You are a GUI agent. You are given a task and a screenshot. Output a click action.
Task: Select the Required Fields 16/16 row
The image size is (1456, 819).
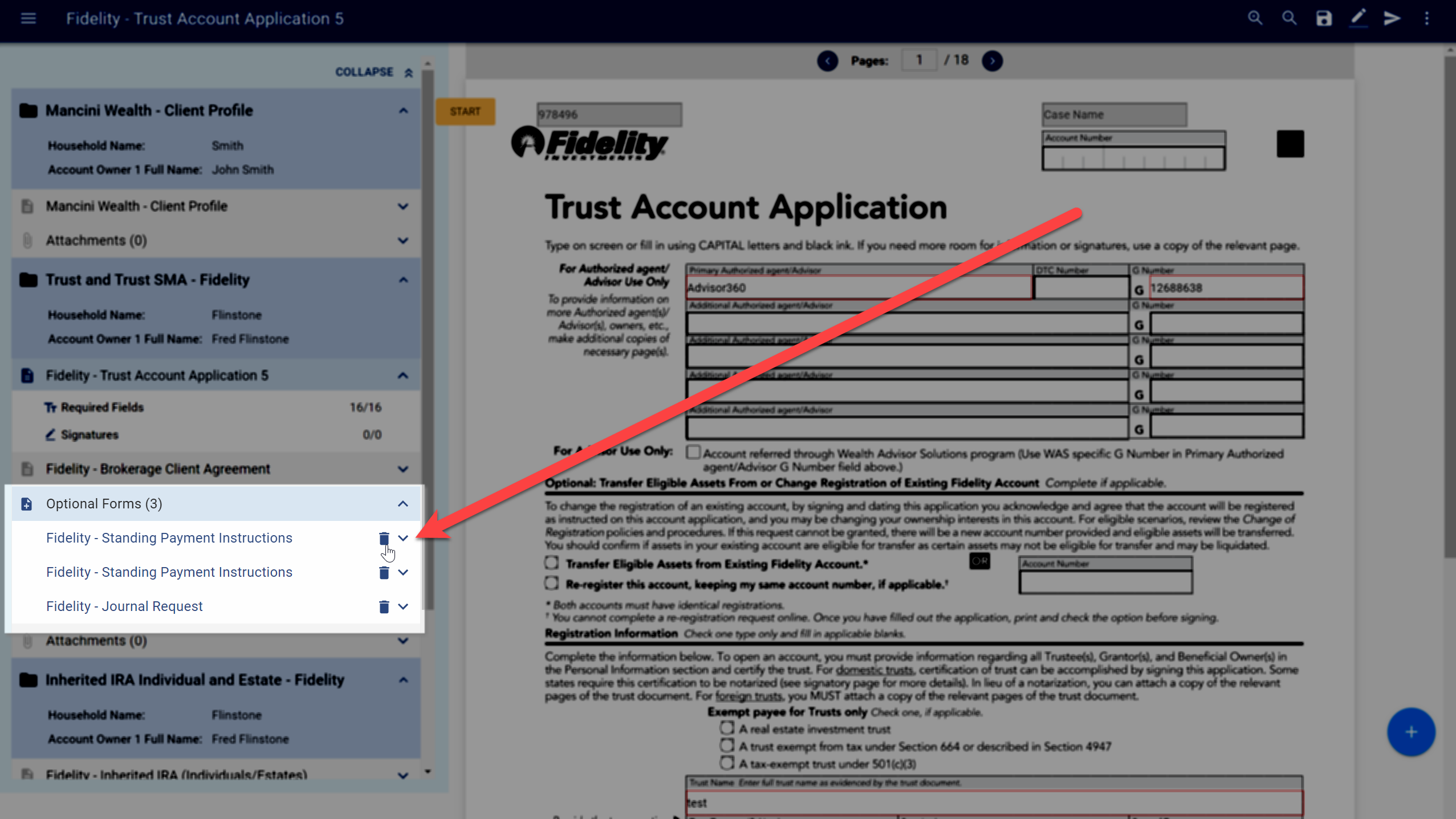pos(216,408)
